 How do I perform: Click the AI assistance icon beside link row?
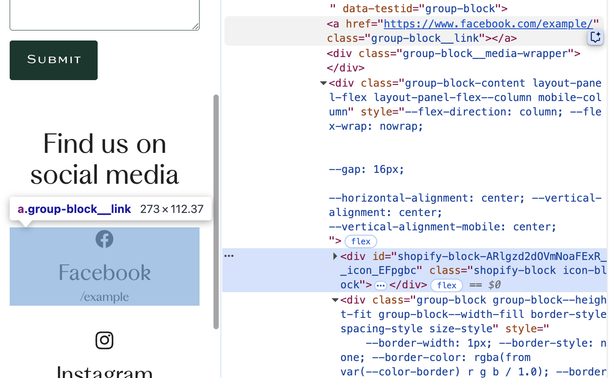tap(595, 37)
